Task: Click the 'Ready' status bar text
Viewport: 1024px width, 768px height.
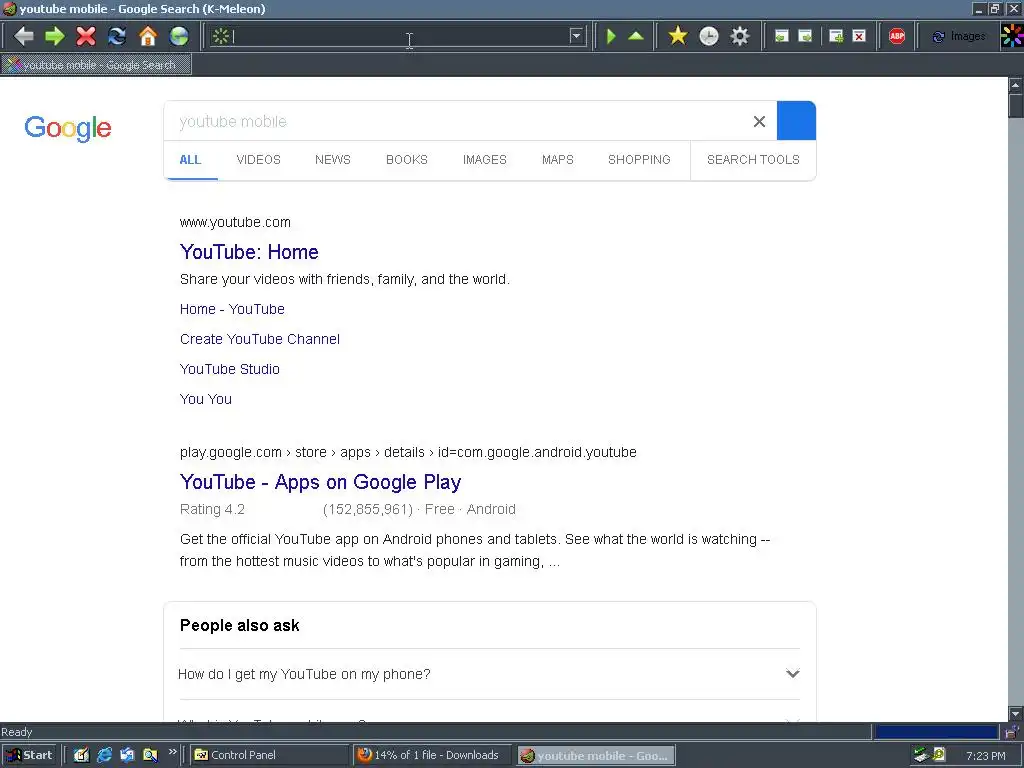Action: pos(17,732)
